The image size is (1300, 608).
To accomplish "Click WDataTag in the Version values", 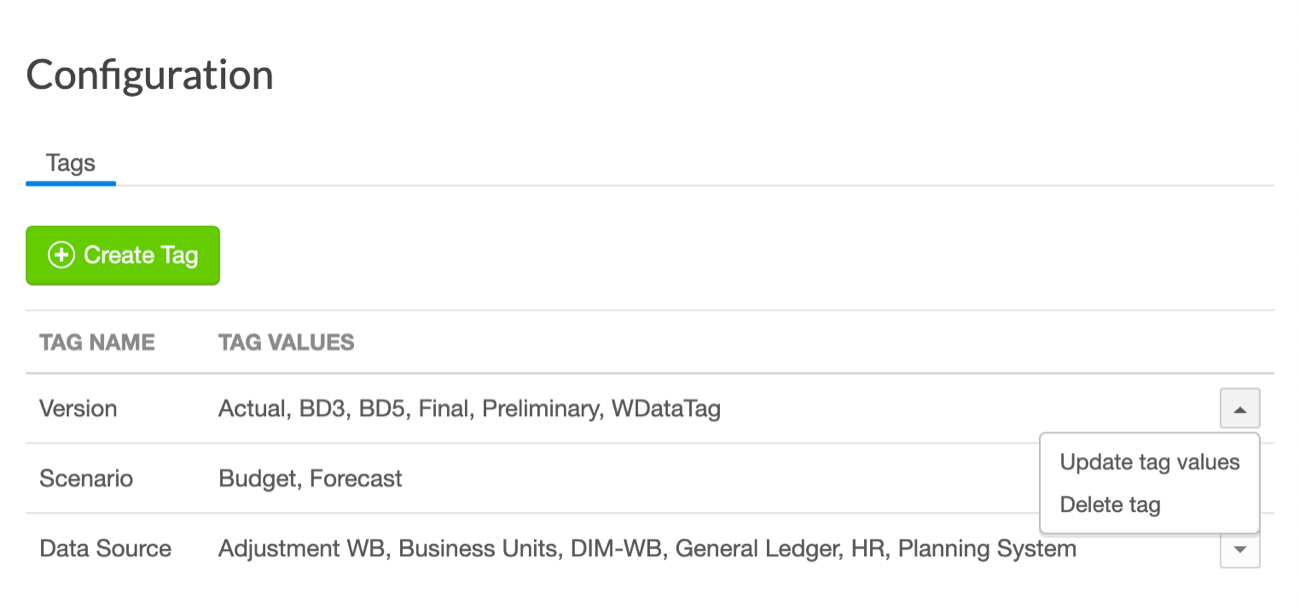I will pos(665,409).
